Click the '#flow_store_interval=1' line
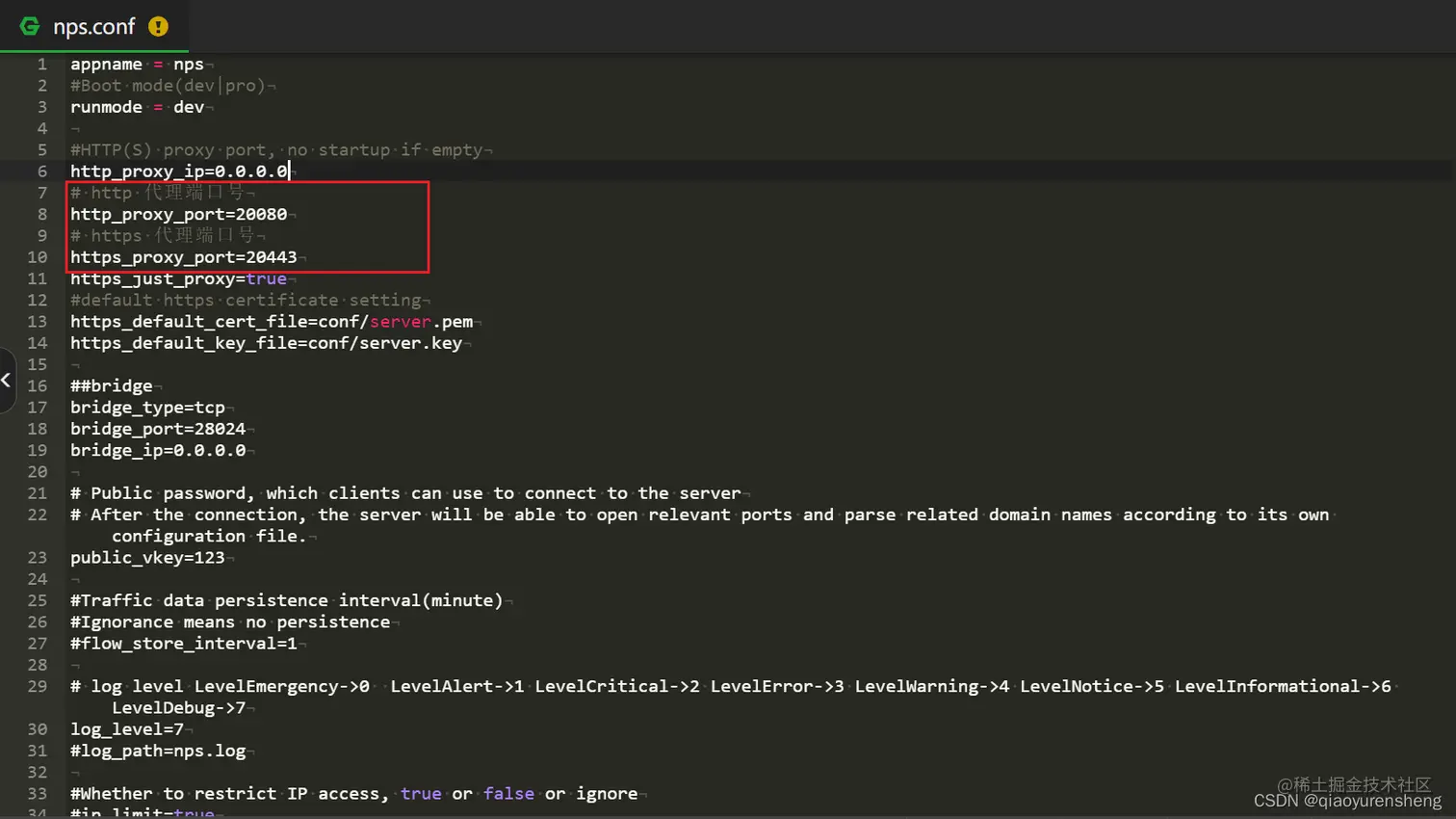The height and width of the screenshot is (819, 1456). click(x=184, y=644)
